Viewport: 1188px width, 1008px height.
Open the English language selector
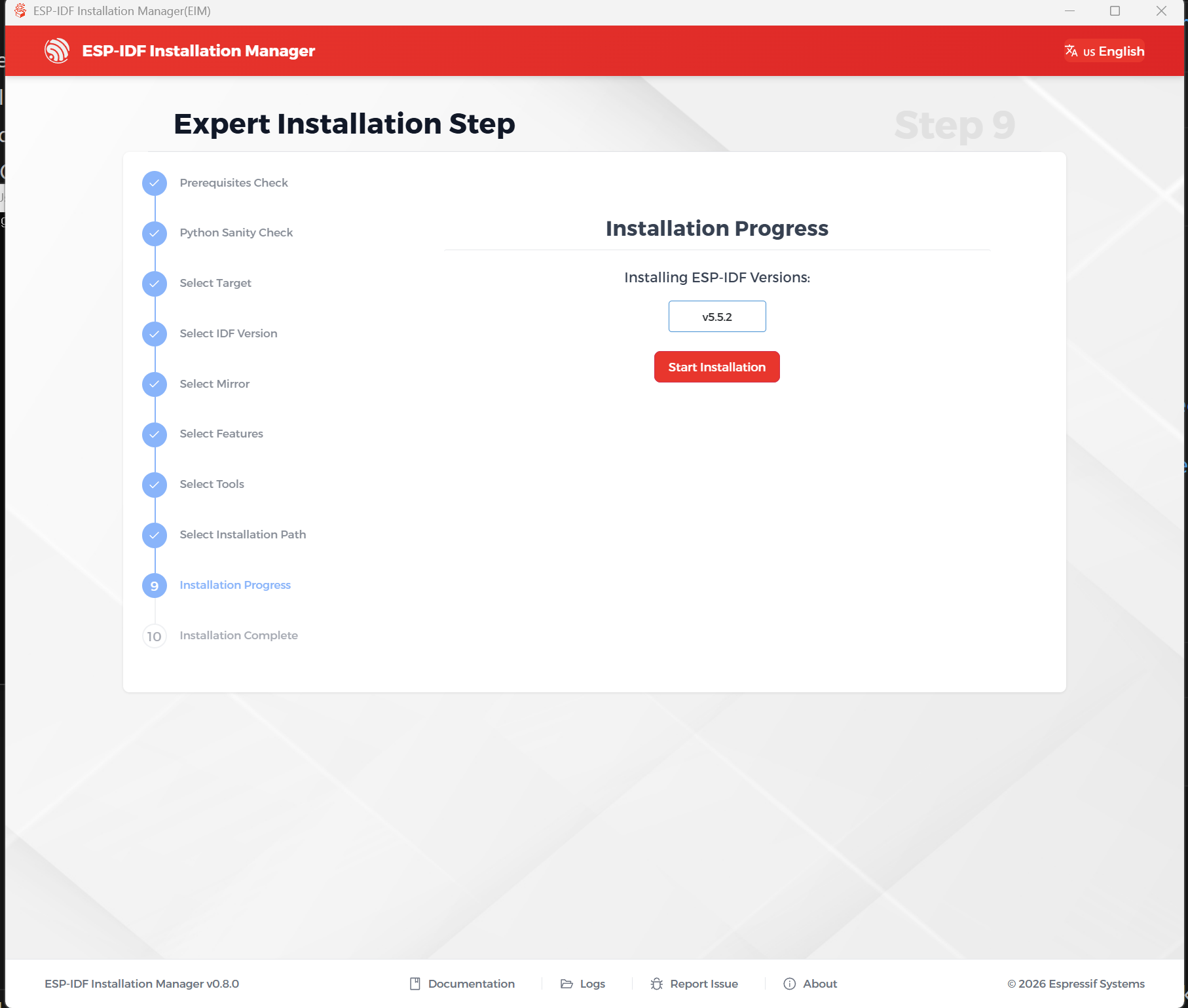(x=1104, y=51)
